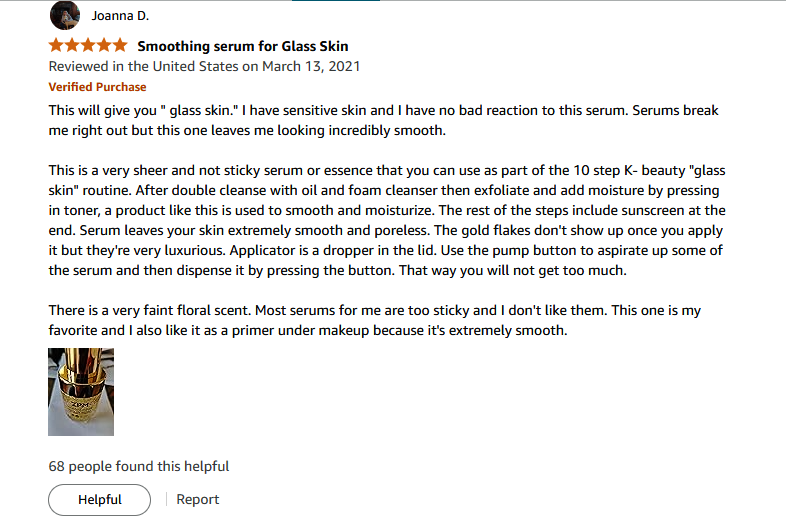Click the paragraph beginning This will give you
This screenshot has width=786, height=516.
coord(383,120)
